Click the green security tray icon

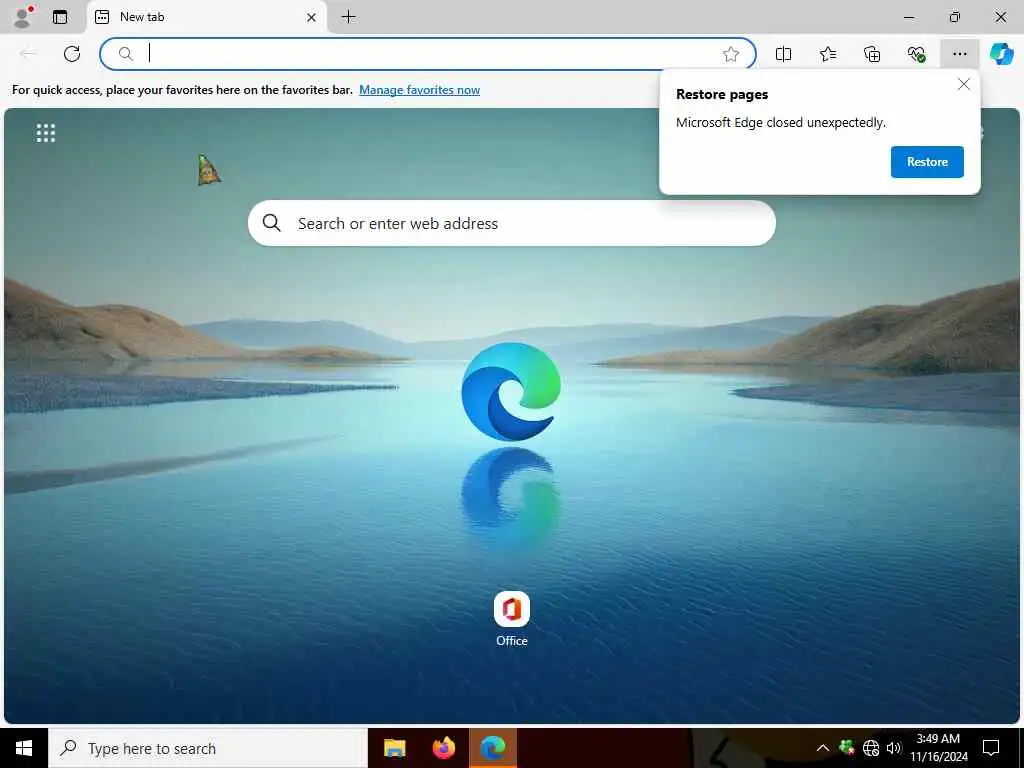click(x=847, y=746)
